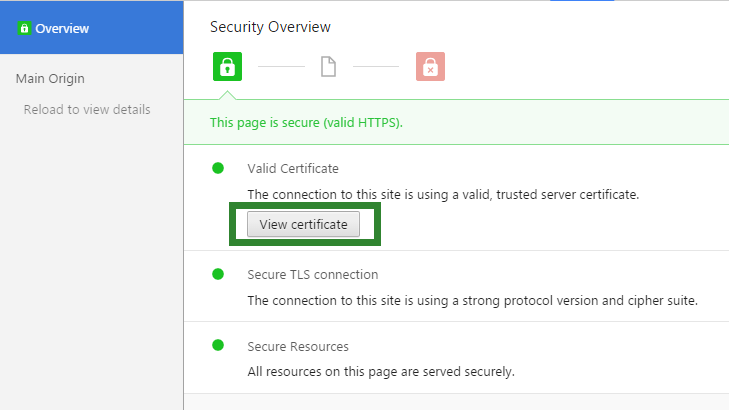The width and height of the screenshot is (729, 410).
Task: Click the green dot beside Secure Resources
Action: [x=218, y=345]
